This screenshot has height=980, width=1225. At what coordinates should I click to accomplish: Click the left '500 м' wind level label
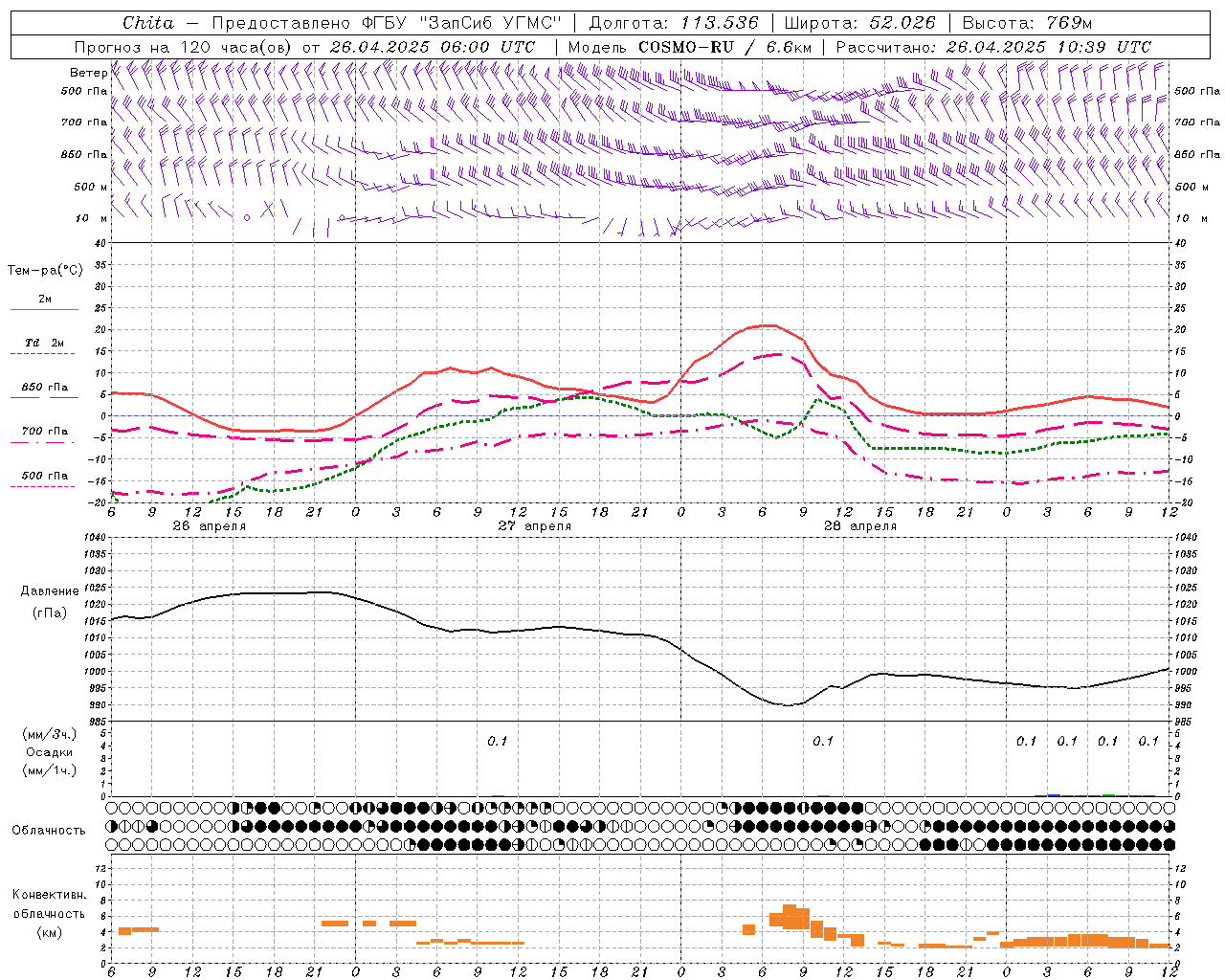[91, 187]
